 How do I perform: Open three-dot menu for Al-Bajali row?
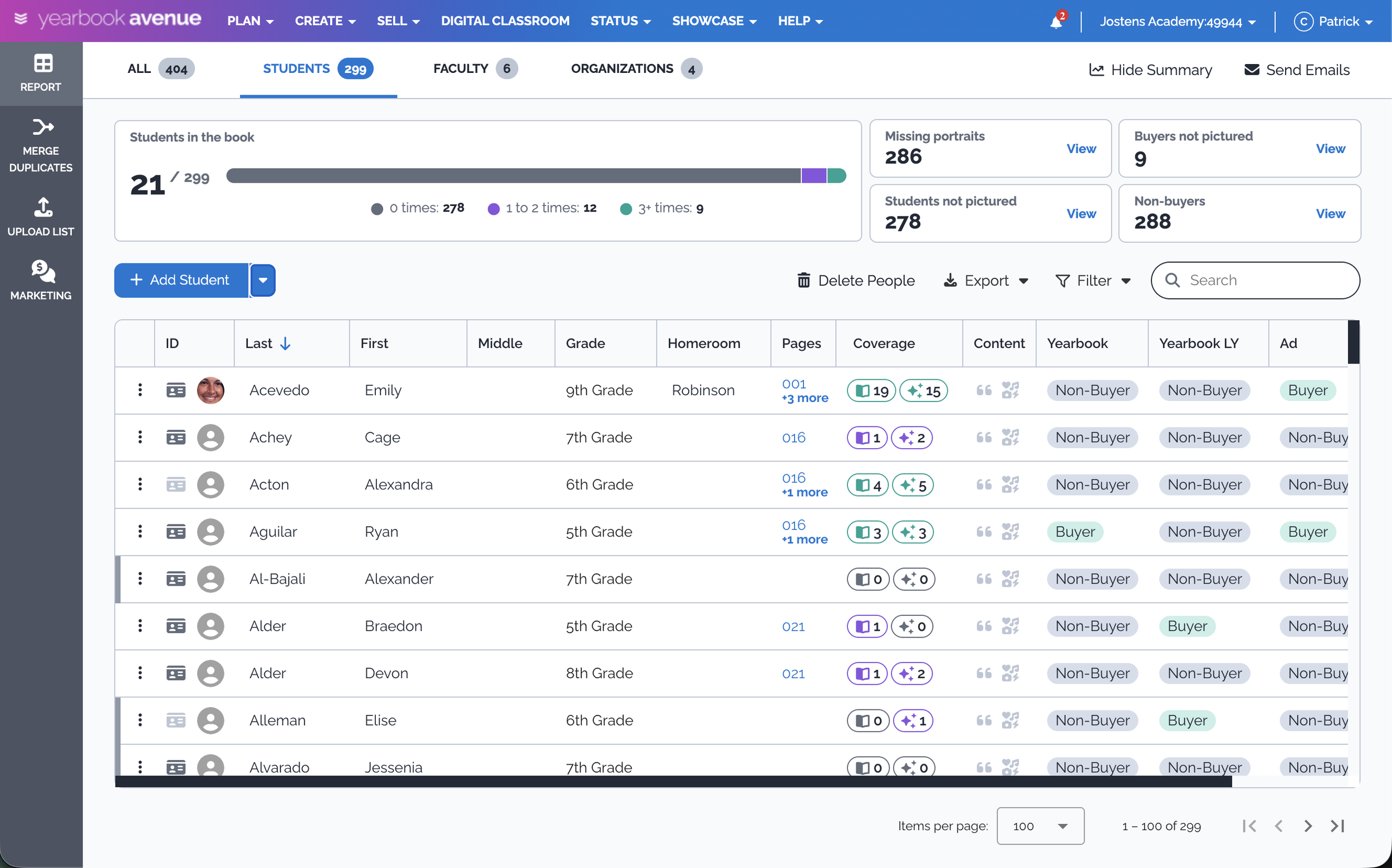tap(140, 578)
